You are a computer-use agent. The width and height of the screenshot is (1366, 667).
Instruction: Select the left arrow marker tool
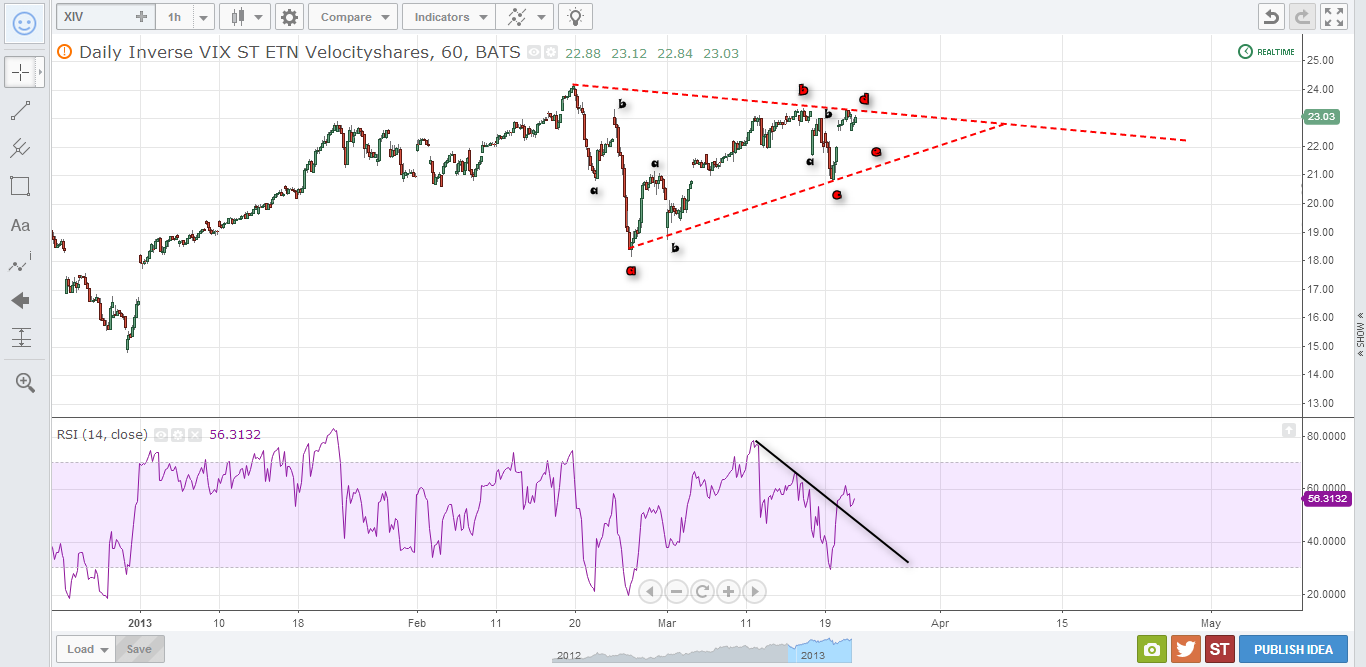20,301
